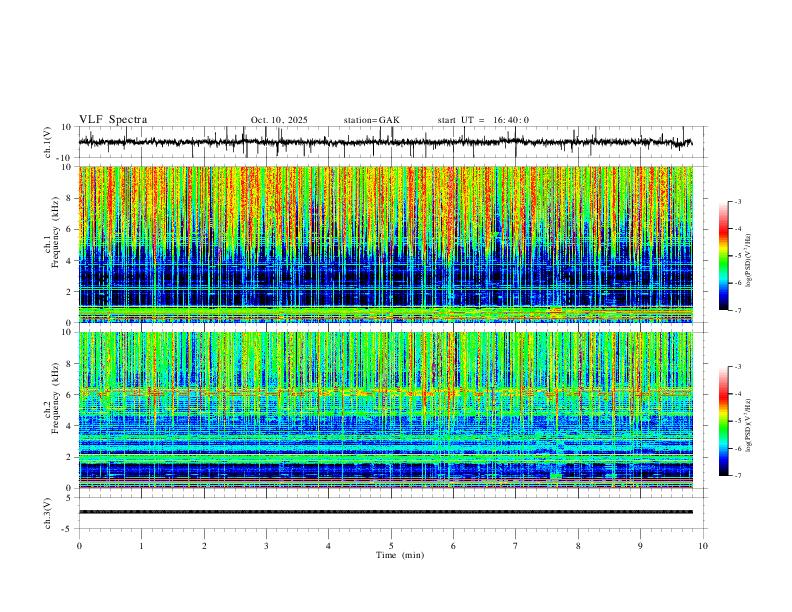
Task: Click the '-7' label on ch.2 color bar
Action: 738,475
